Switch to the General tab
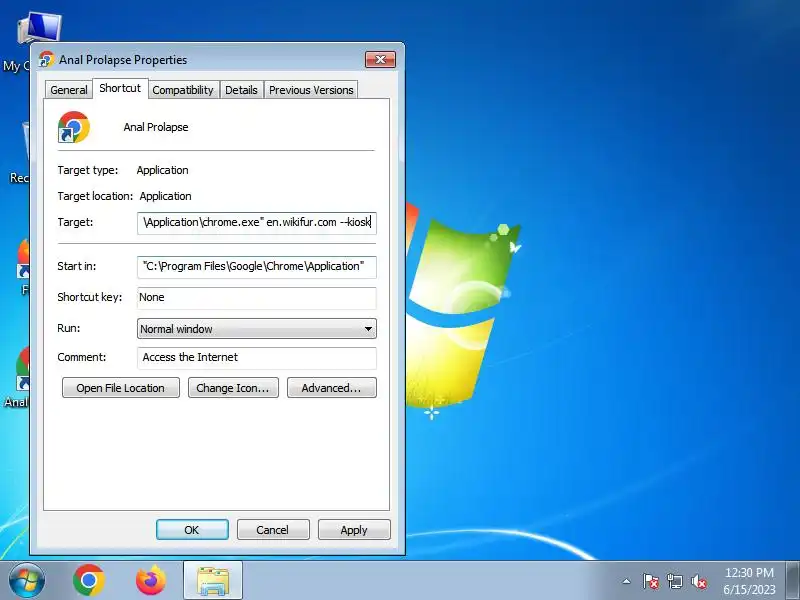The height and width of the screenshot is (600, 800). pyautogui.click(x=68, y=90)
